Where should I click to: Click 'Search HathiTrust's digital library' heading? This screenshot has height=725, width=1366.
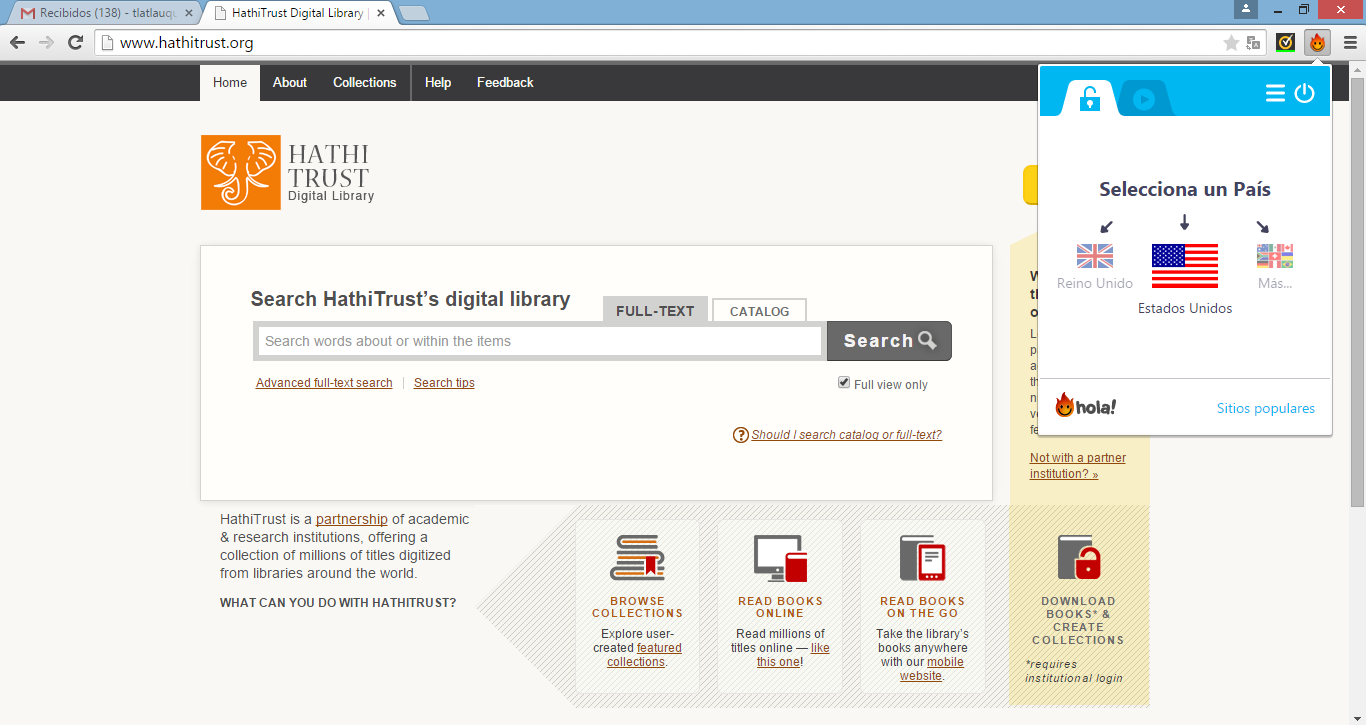pos(410,299)
